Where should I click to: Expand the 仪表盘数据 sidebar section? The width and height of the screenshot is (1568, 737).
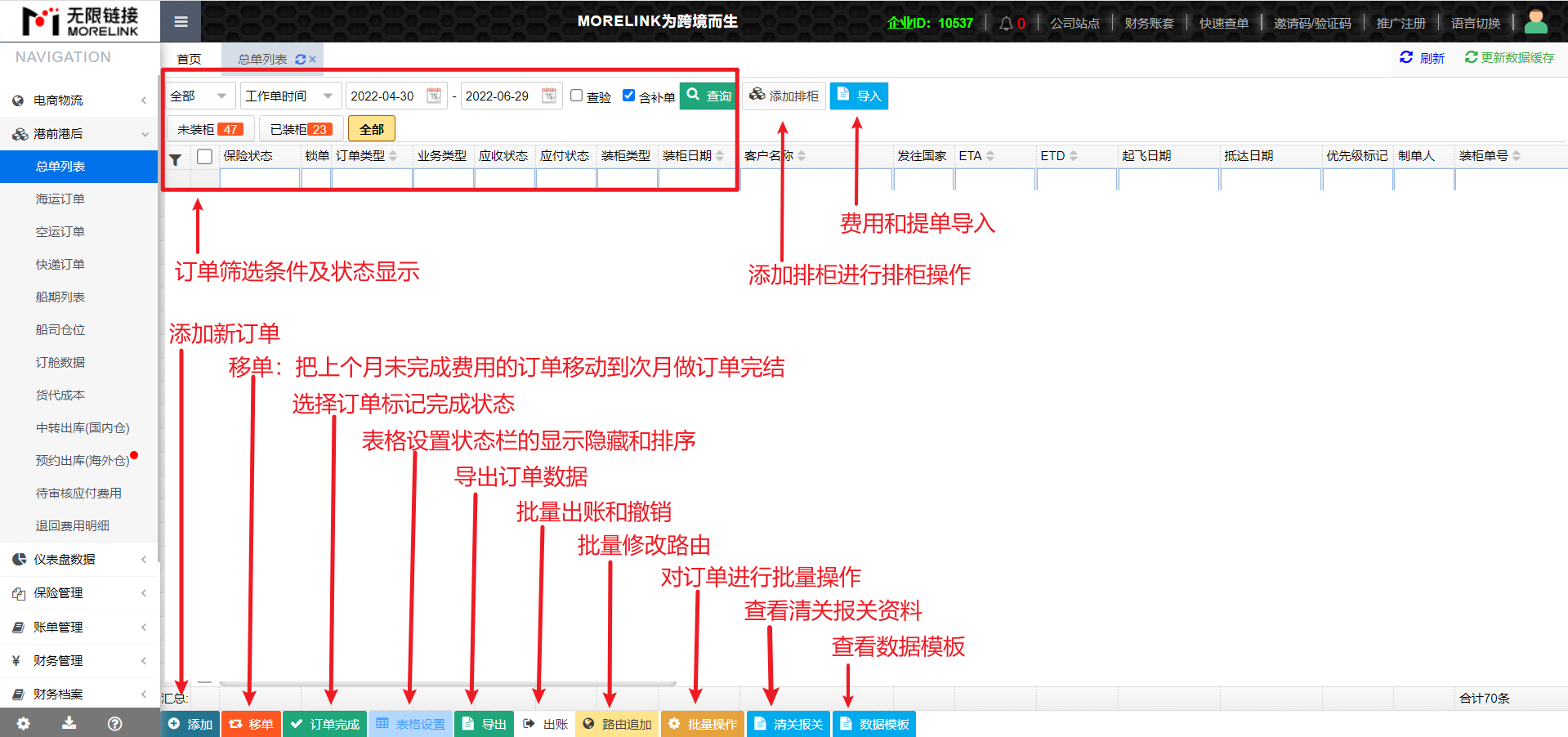79,559
